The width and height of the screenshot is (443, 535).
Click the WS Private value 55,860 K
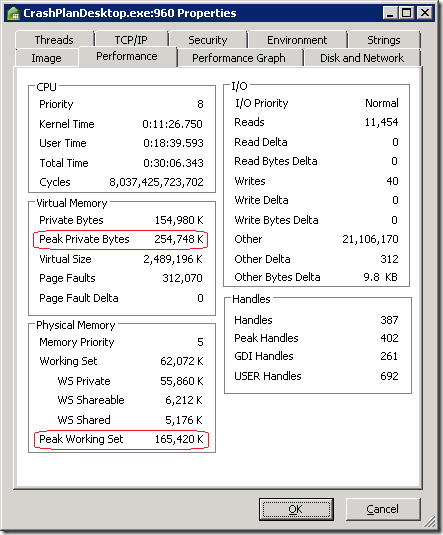182,380
